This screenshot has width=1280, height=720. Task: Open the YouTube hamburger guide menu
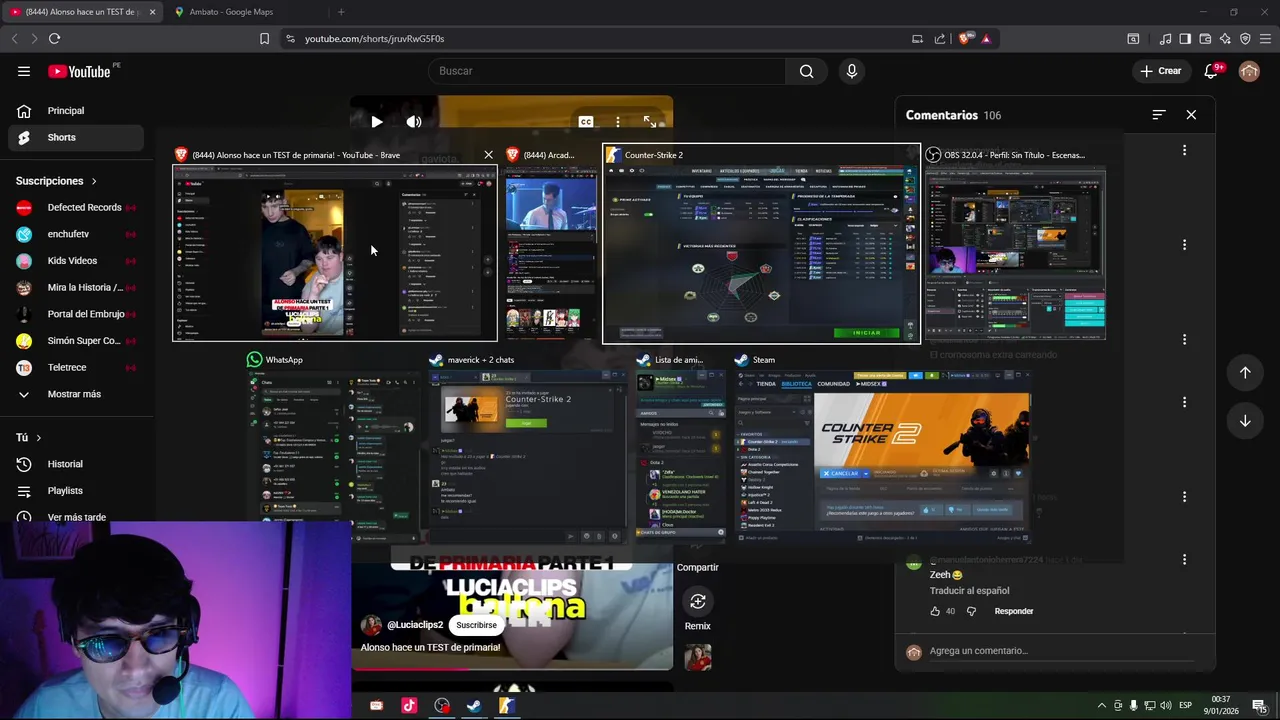[24, 71]
